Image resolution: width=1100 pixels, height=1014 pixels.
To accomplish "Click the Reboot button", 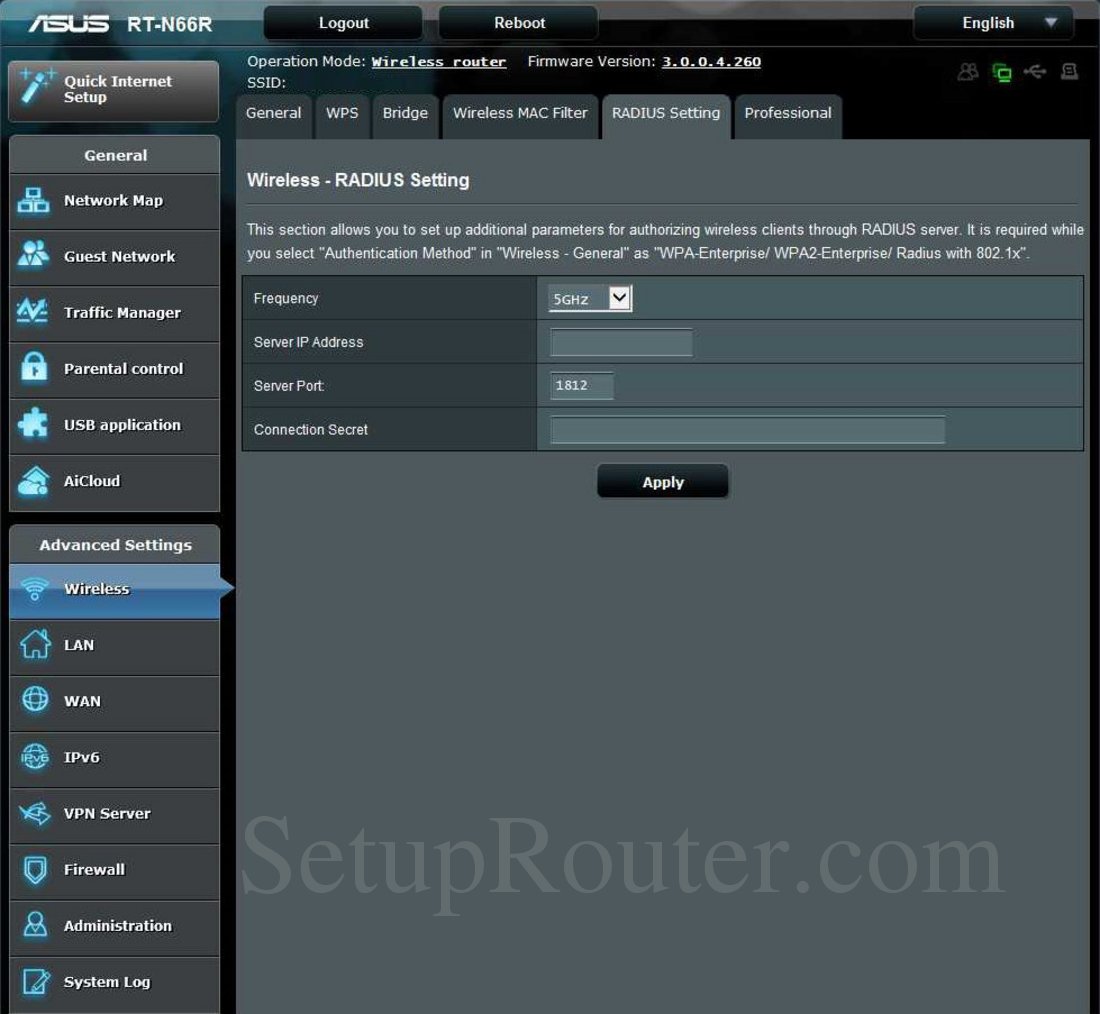I will tap(519, 23).
